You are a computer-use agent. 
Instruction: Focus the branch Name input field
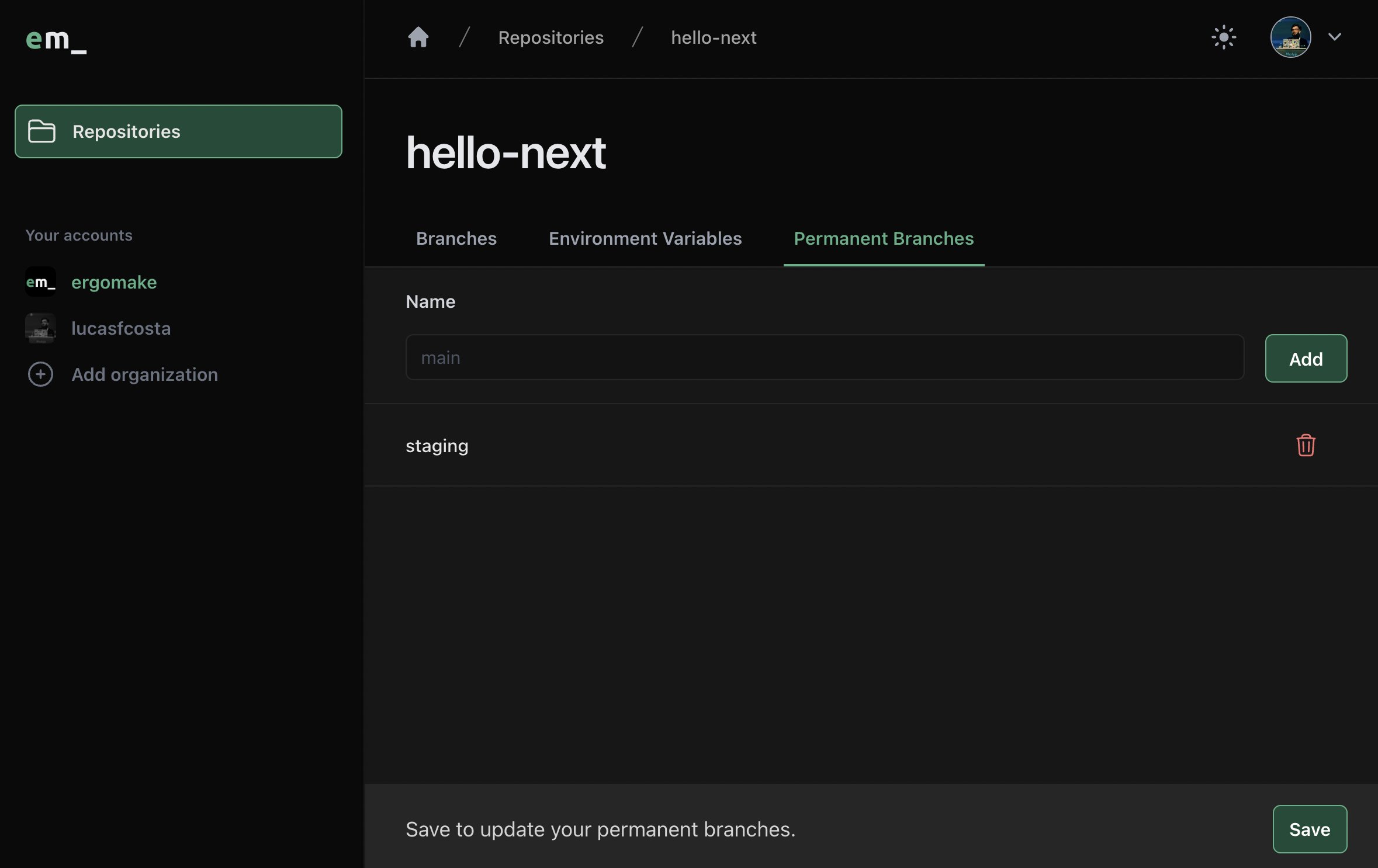824,357
